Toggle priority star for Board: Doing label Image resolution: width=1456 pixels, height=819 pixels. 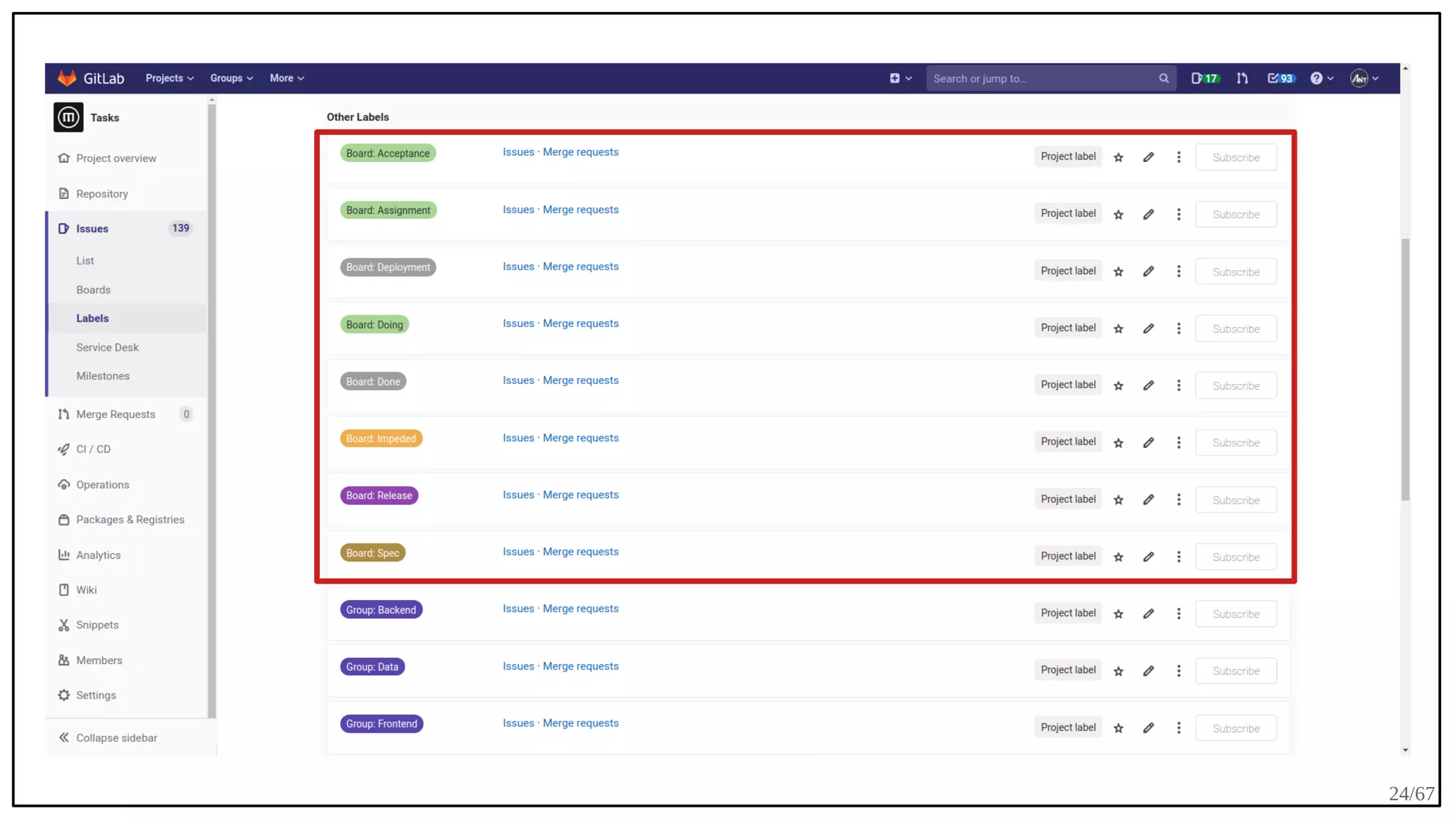click(x=1118, y=329)
